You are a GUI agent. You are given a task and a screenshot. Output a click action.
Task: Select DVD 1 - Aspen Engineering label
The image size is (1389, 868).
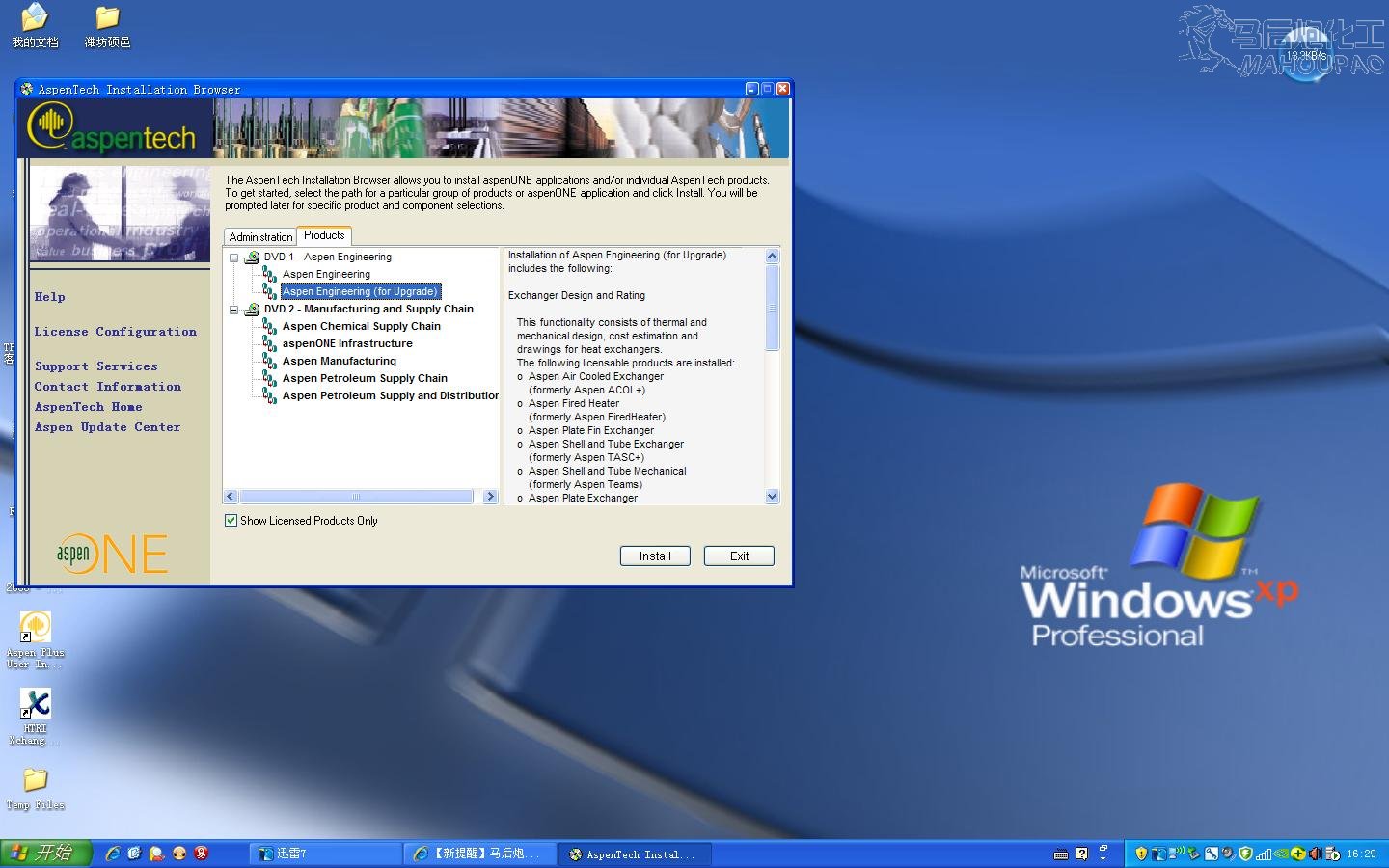coord(328,258)
